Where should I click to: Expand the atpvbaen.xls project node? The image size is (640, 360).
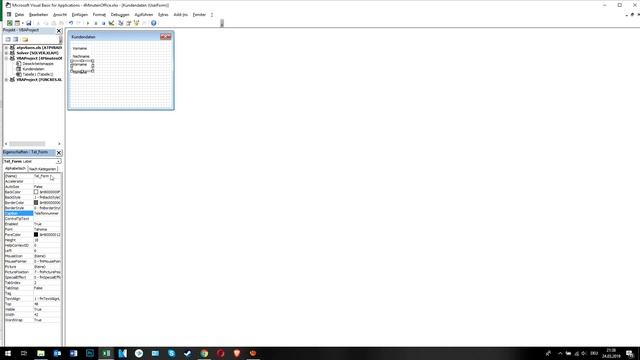pos(6,48)
